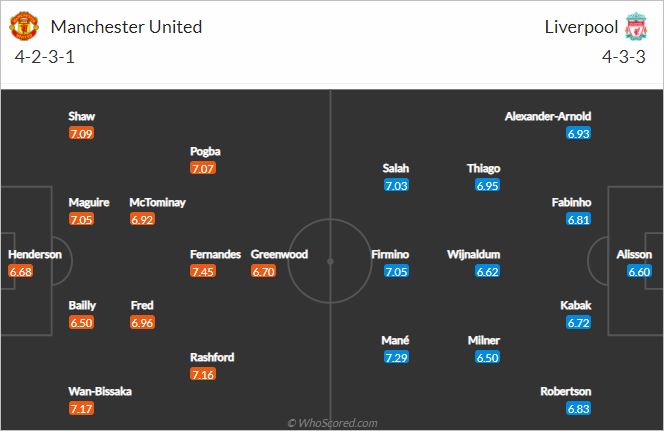Open the Manchester United team name link
This screenshot has height=431, width=664.
pos(126,27)
